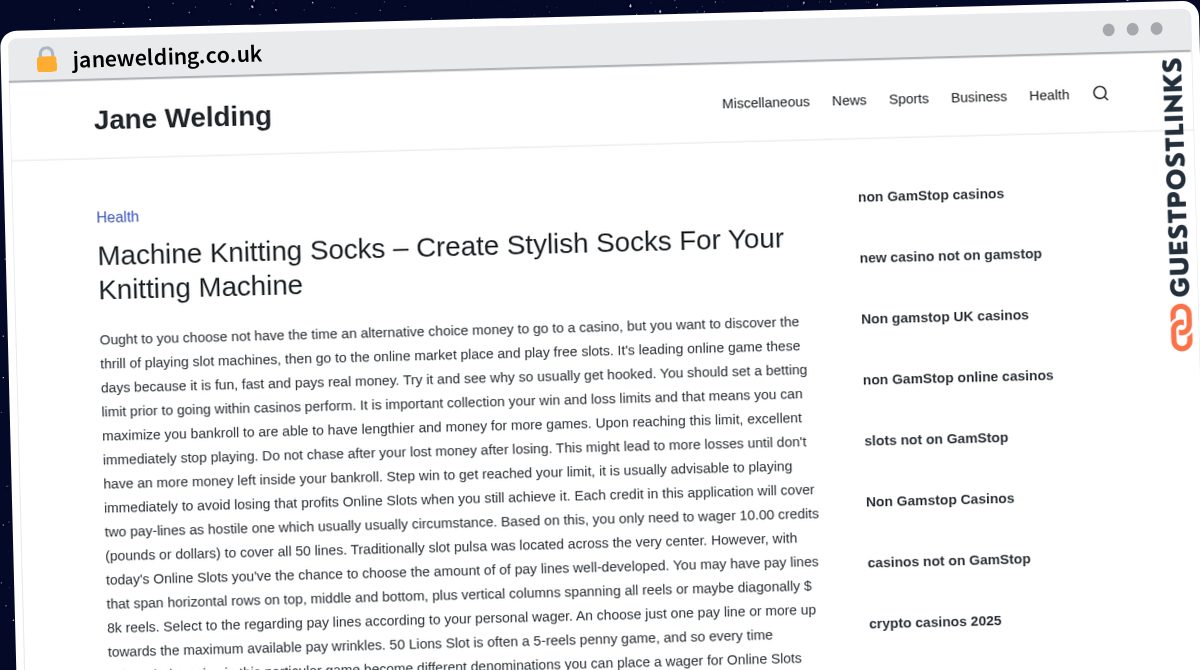
Task: Follow the slots not on GamStop link
Action: point(936,439)
